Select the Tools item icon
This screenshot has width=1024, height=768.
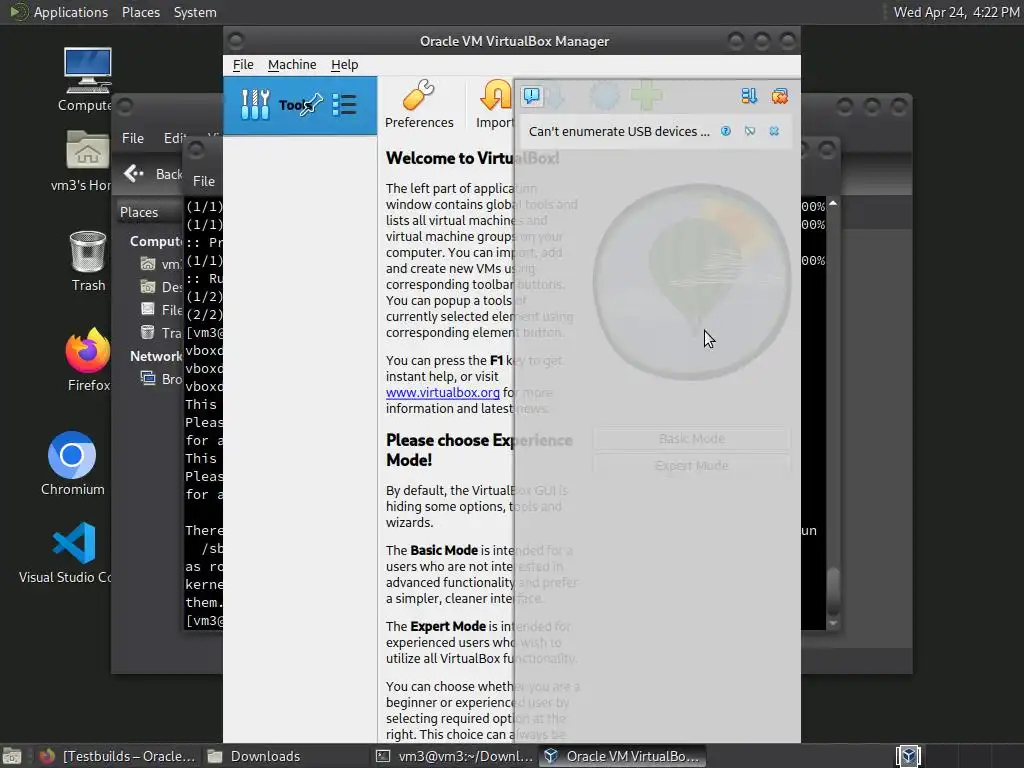coord(255,104)
